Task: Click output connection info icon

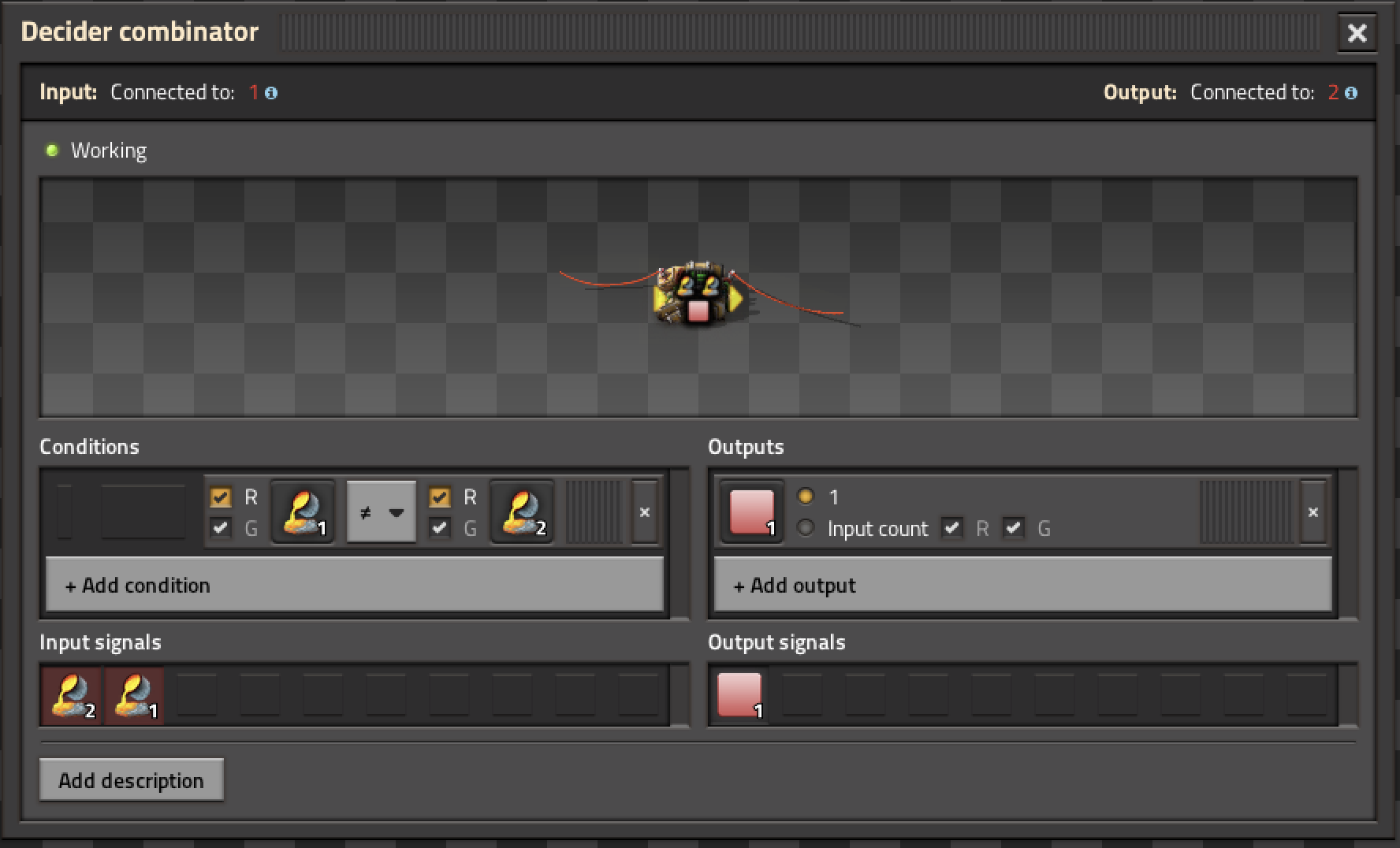Action: pyautogui.click(x=1351, y=93)
